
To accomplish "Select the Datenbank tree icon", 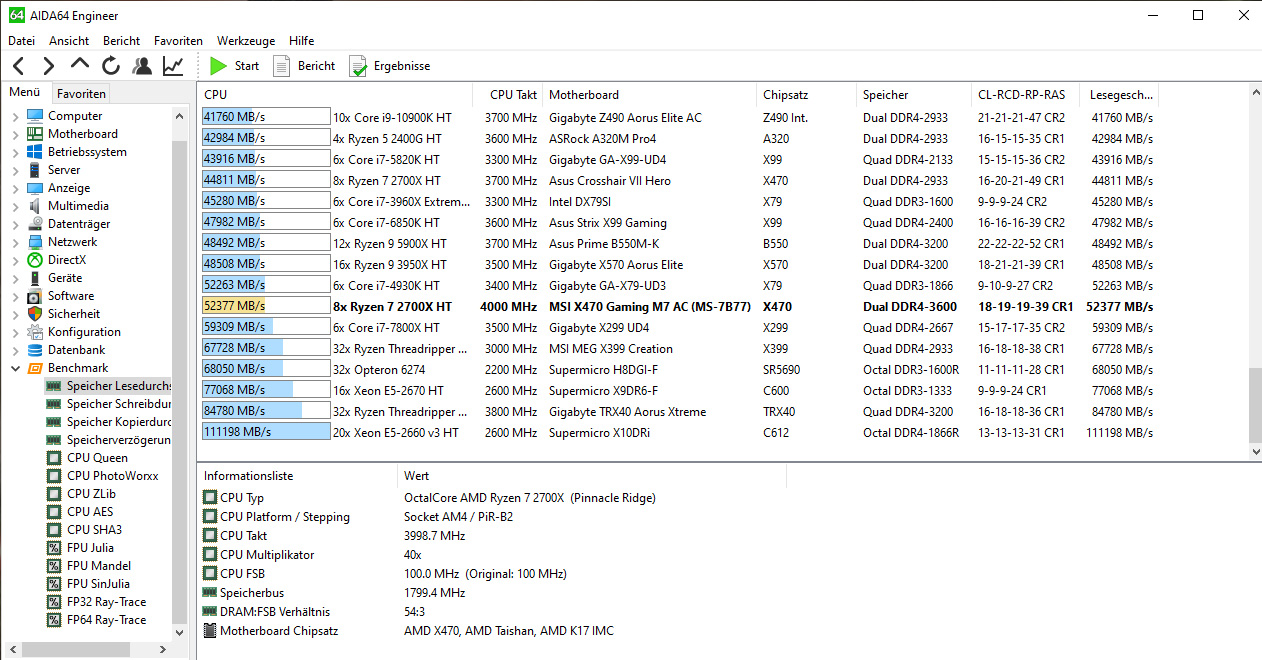I will pos(35,350).
